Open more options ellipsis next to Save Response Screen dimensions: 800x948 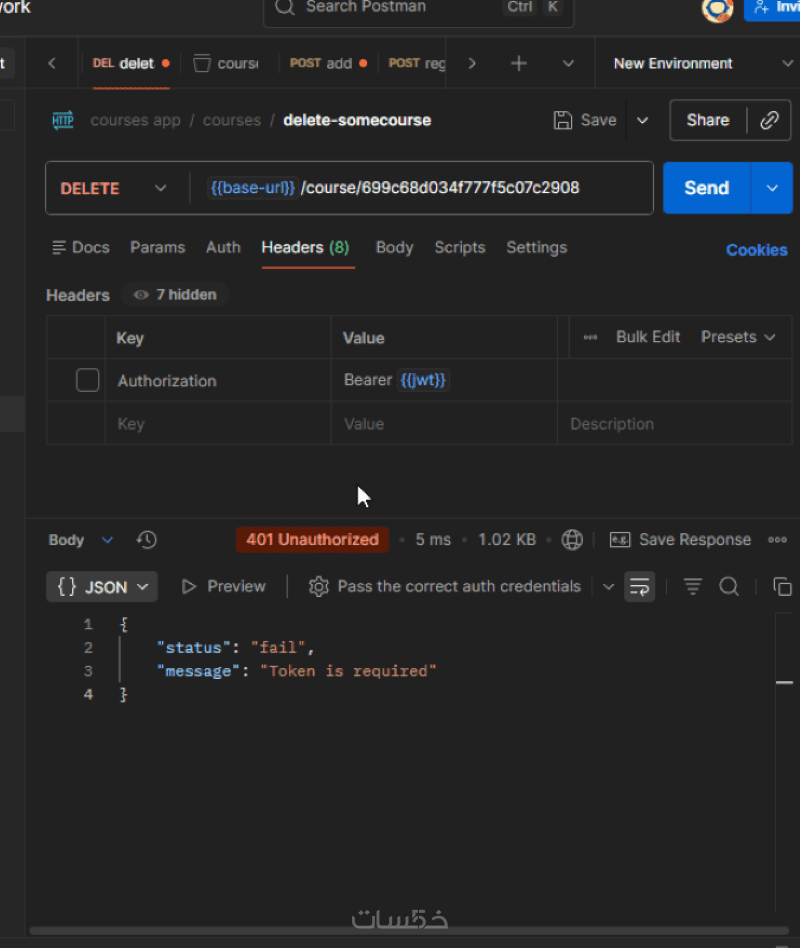coord(777,540)
